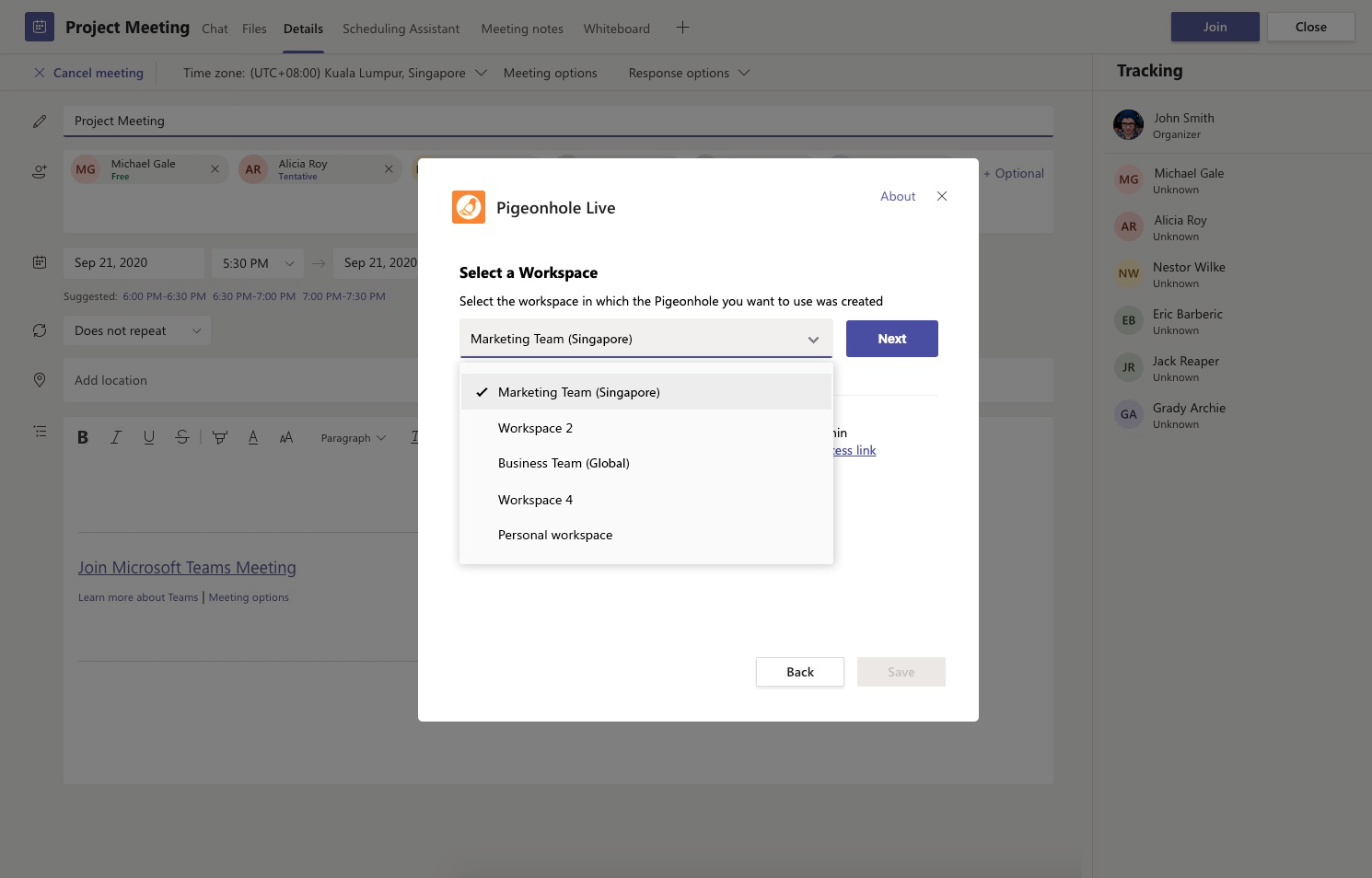This screenshot has width=1372, height=878.
Task: Click John Smith's organizer avatar
Action: pyautogui.click(x=1128, y=124)
